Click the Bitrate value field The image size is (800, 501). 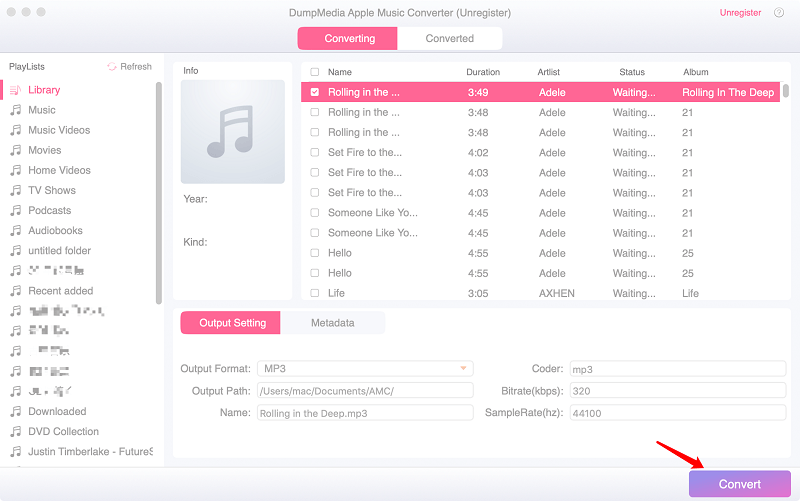(x=677, y=390)
